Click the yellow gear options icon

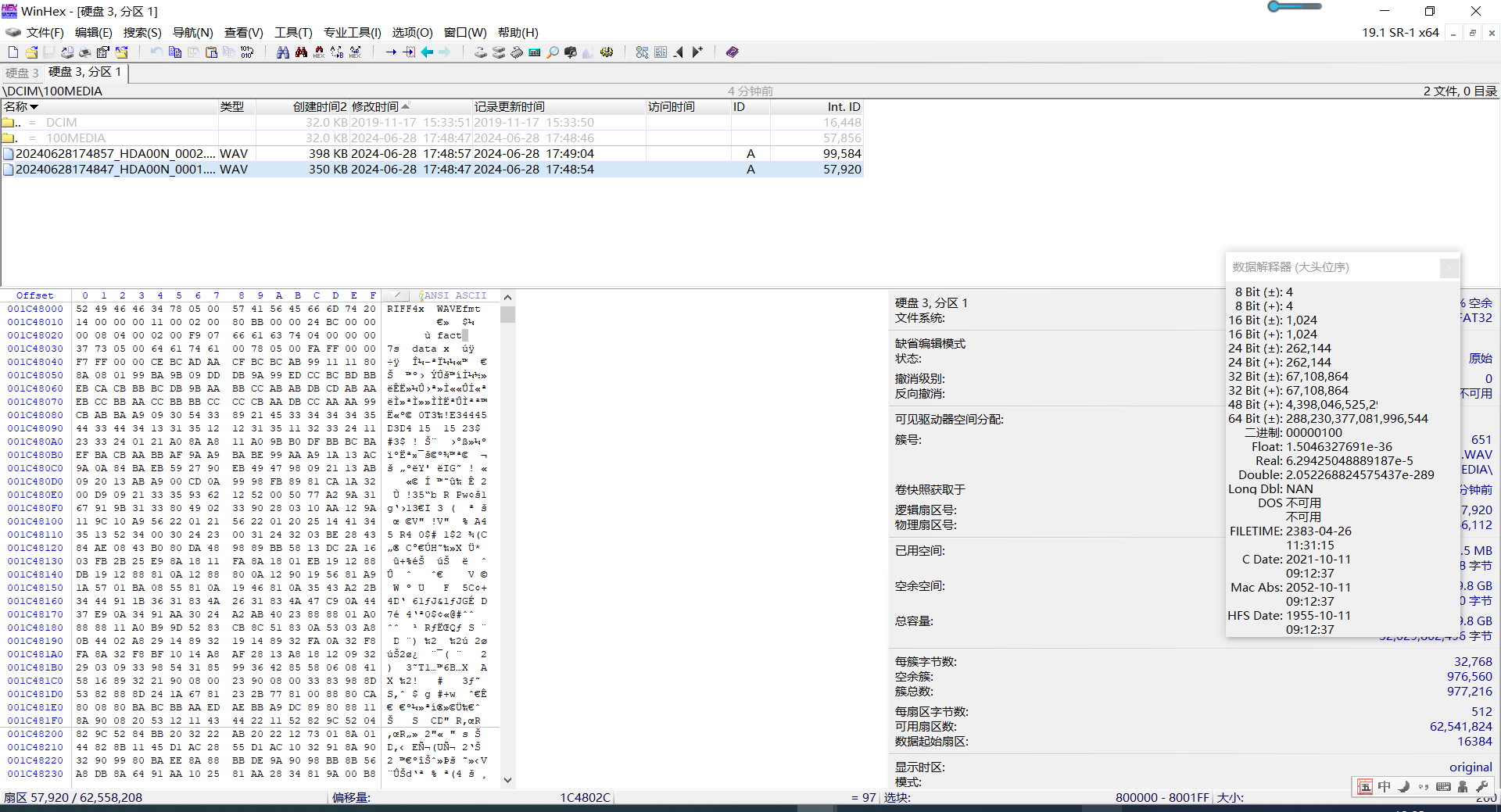[607, 52]
